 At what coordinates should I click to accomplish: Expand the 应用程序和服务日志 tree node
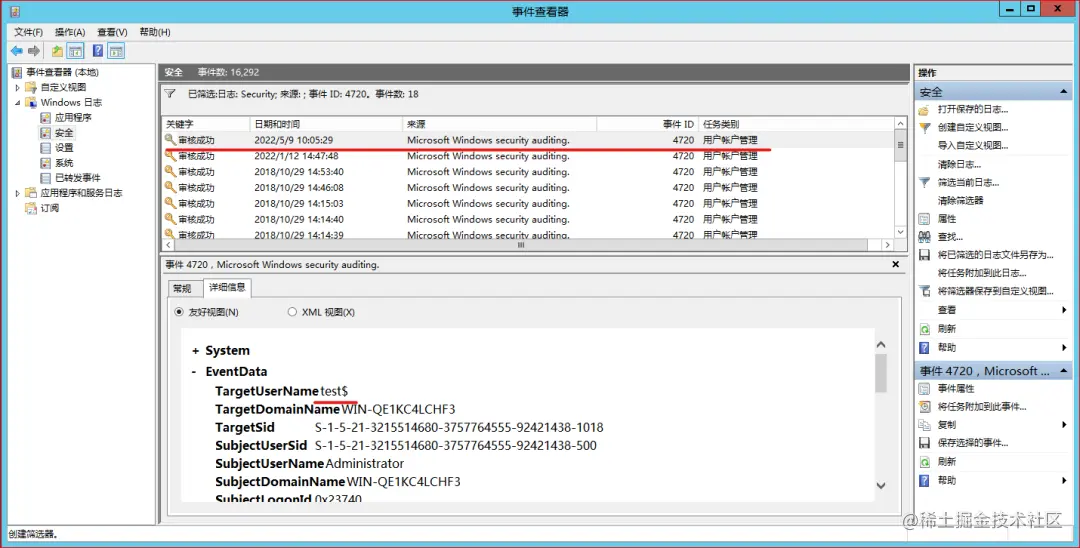[x=17, y=193]
